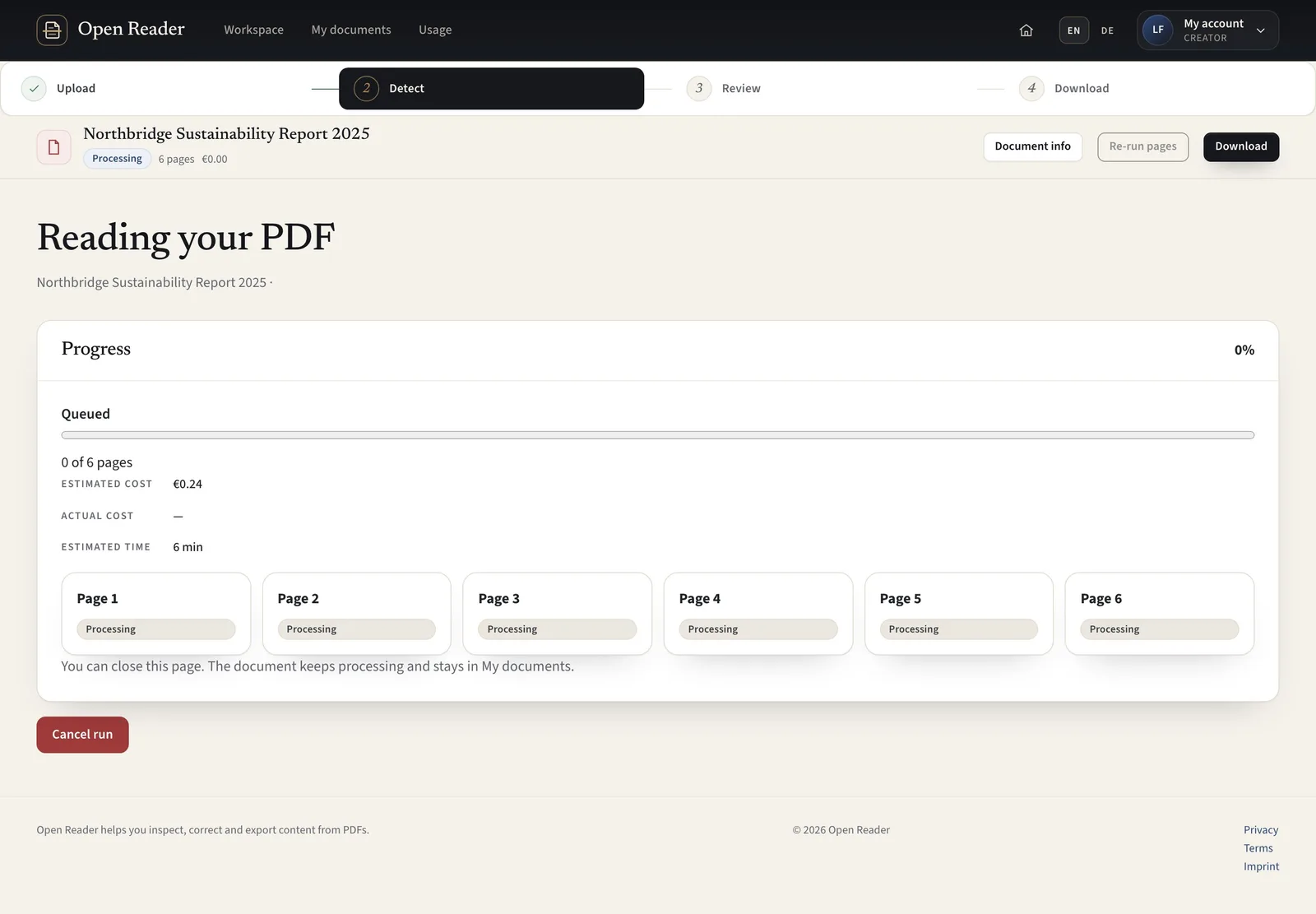Click the Page 6 card title

[1101, 599]
